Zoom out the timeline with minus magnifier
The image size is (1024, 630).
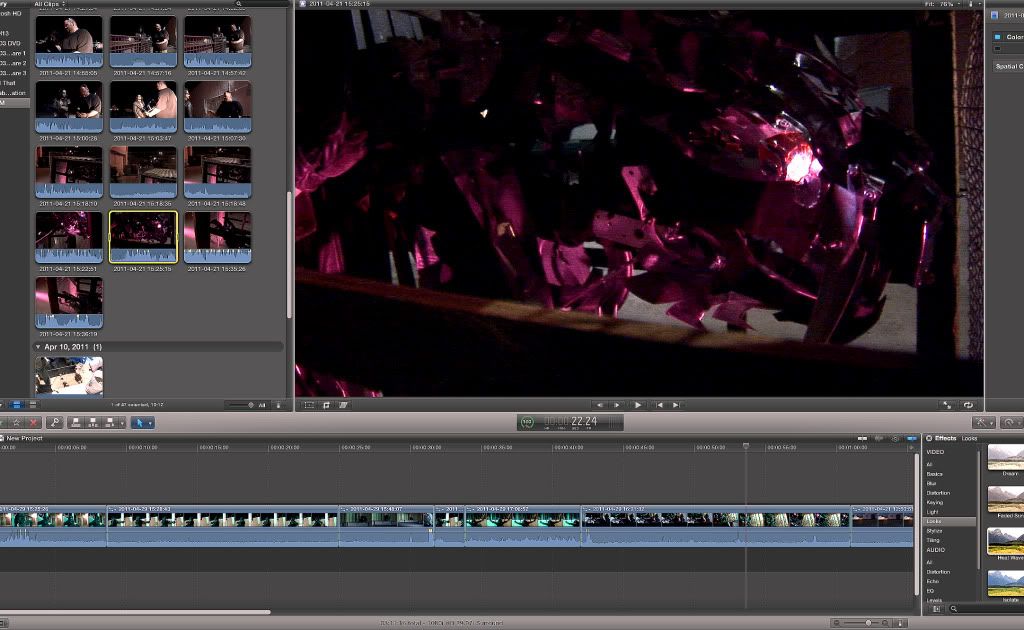tap(837, 623)
